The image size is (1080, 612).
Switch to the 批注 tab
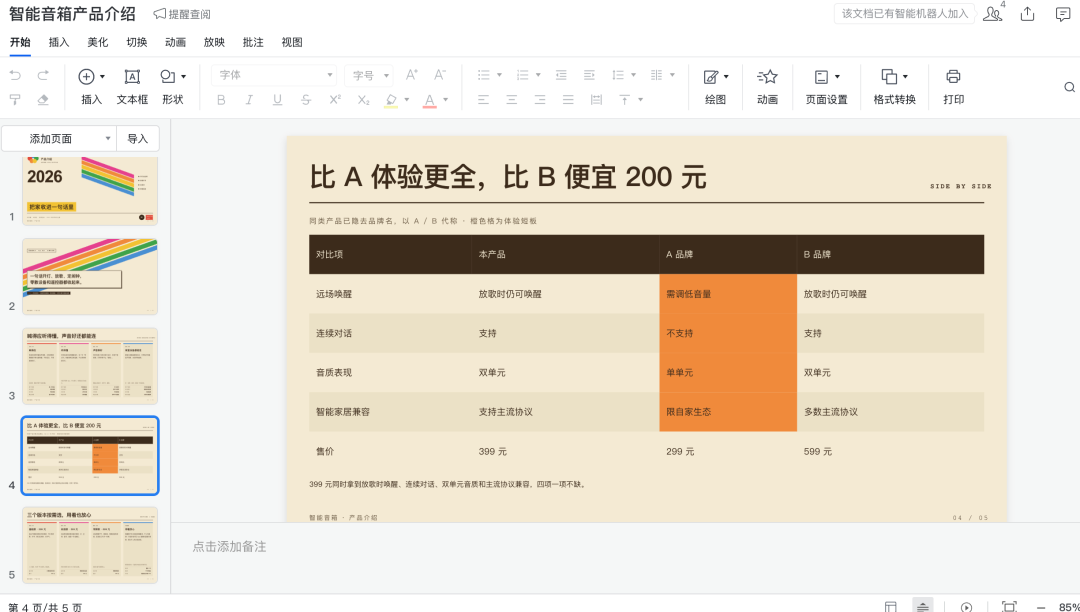[253, 42]
